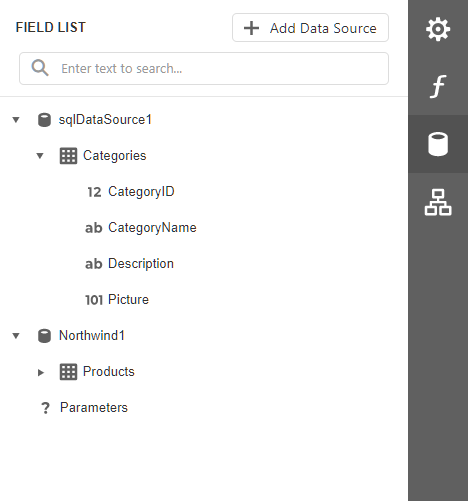This screenshot has height=501, width=468.
Task: Click the Categories table grid icon
Action: coord(68,156)
